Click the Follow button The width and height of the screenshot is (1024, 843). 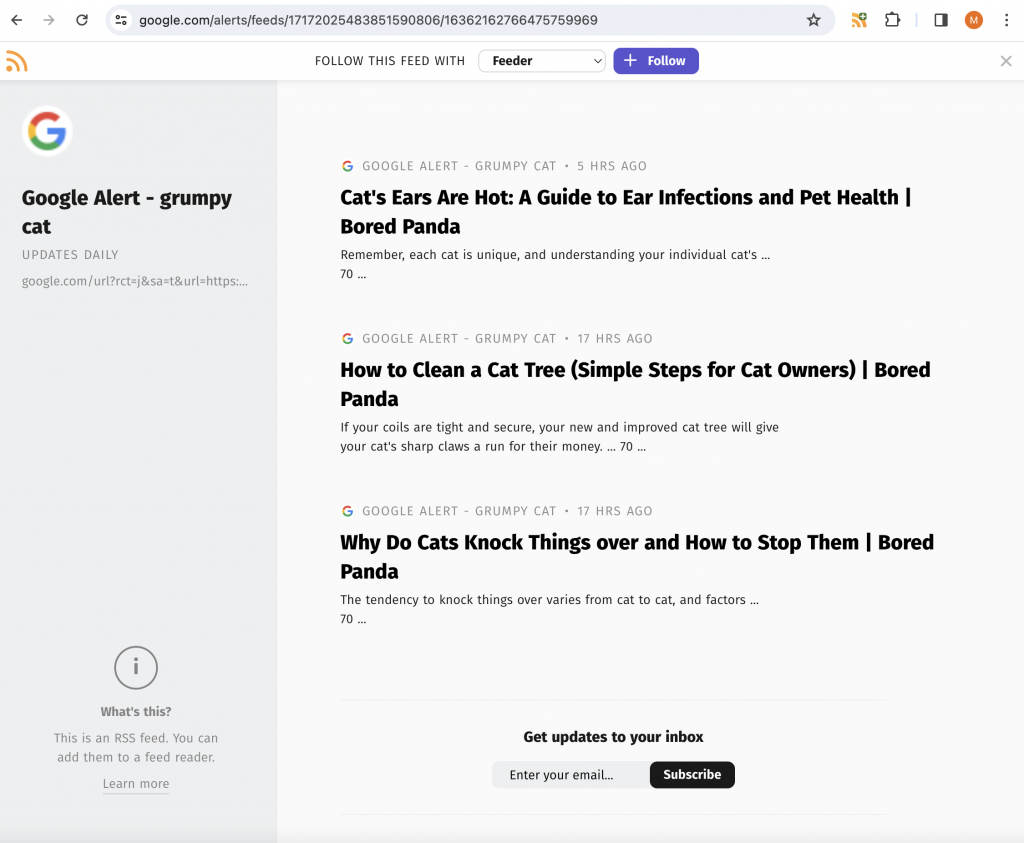point(656,61)
